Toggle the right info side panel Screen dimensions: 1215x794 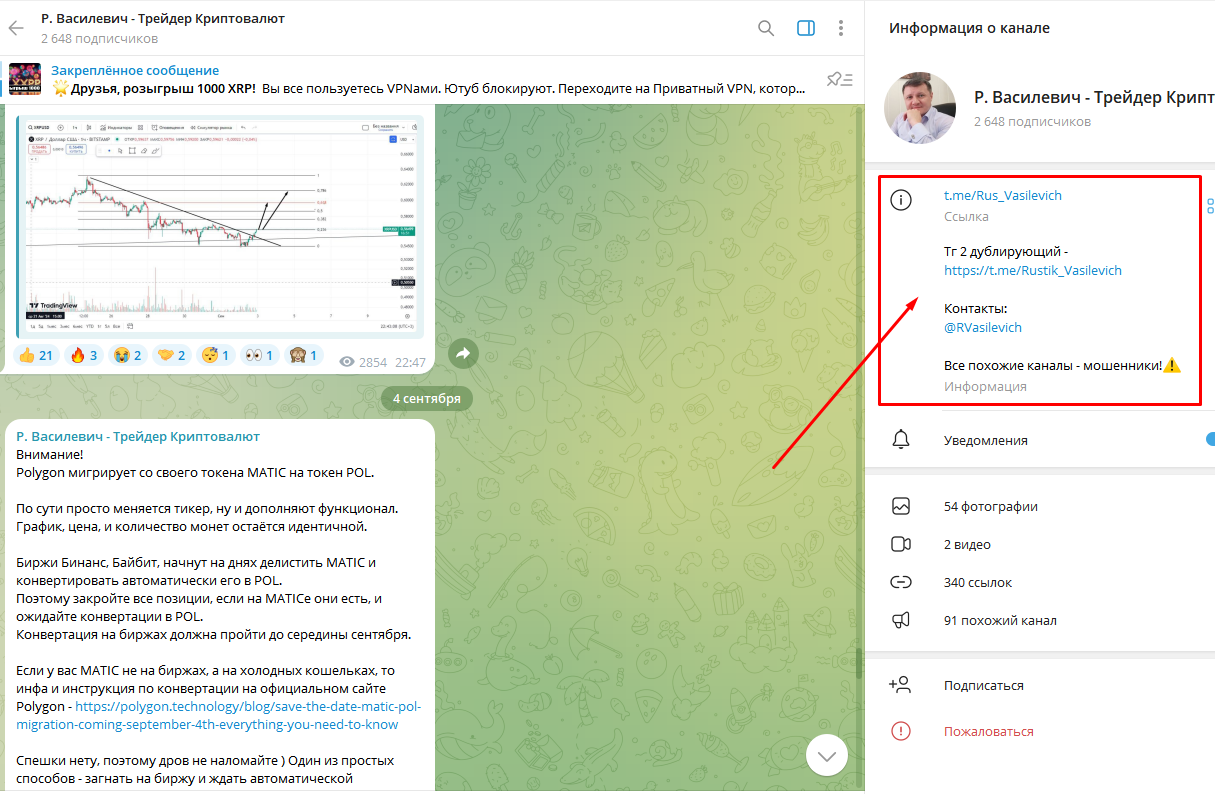point(806,28)
